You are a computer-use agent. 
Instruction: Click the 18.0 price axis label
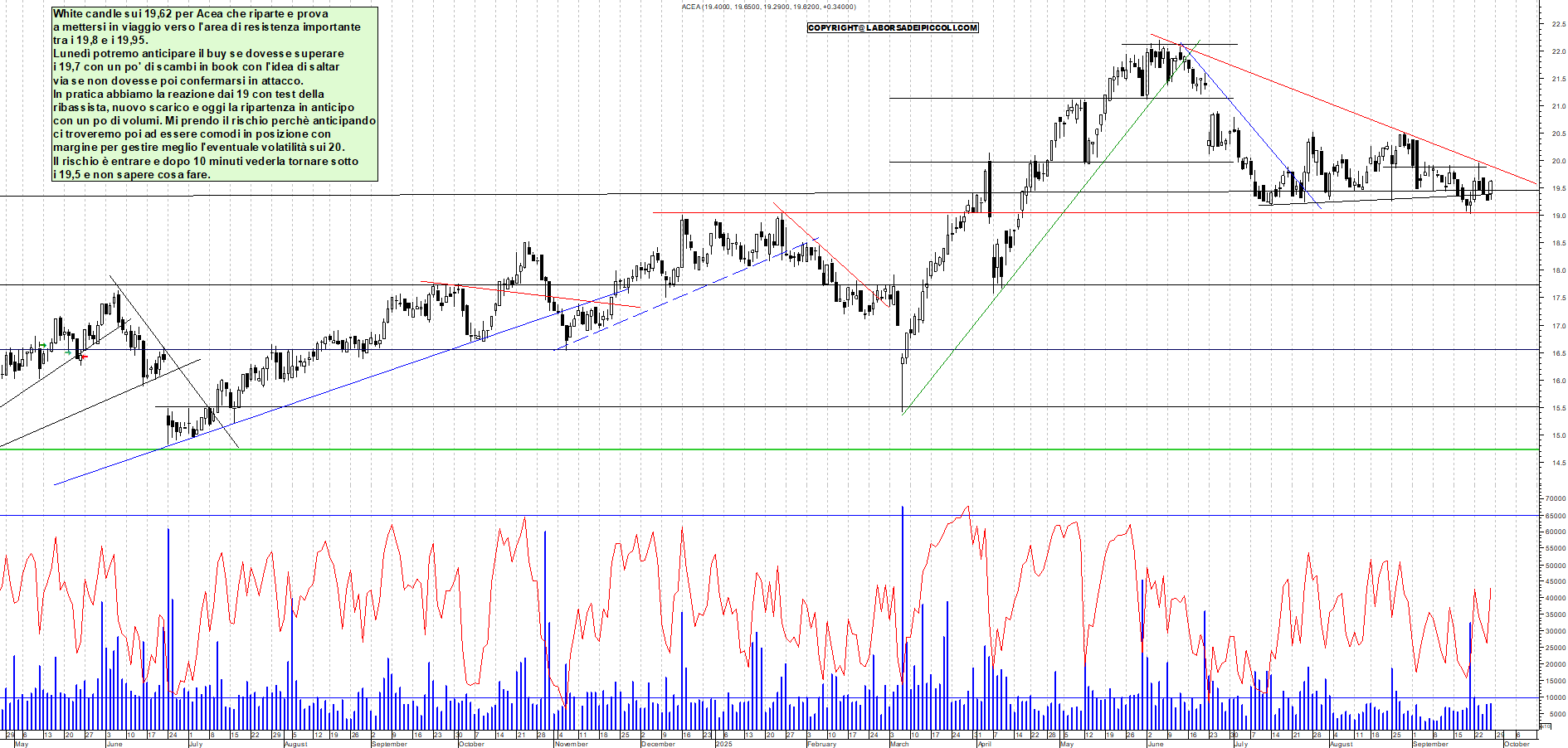(x=1558, y=270)
